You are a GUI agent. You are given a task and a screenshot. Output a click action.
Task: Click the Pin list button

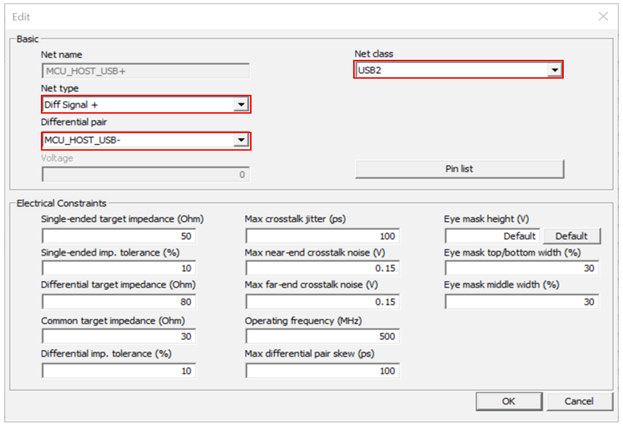pyautogui.click(x=459, y=168)
